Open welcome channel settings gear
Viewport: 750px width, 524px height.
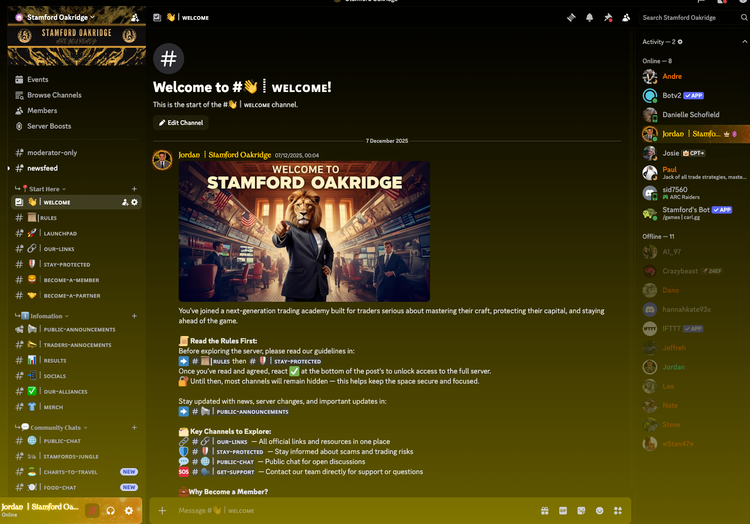(x=135, y=202)
